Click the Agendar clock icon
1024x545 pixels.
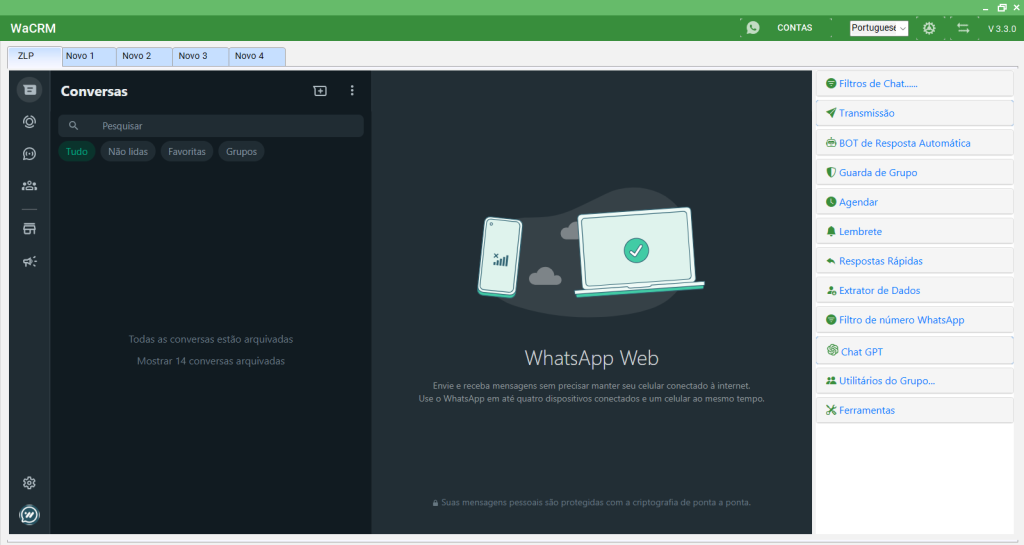pyautogui.click(x=831, y=202)
